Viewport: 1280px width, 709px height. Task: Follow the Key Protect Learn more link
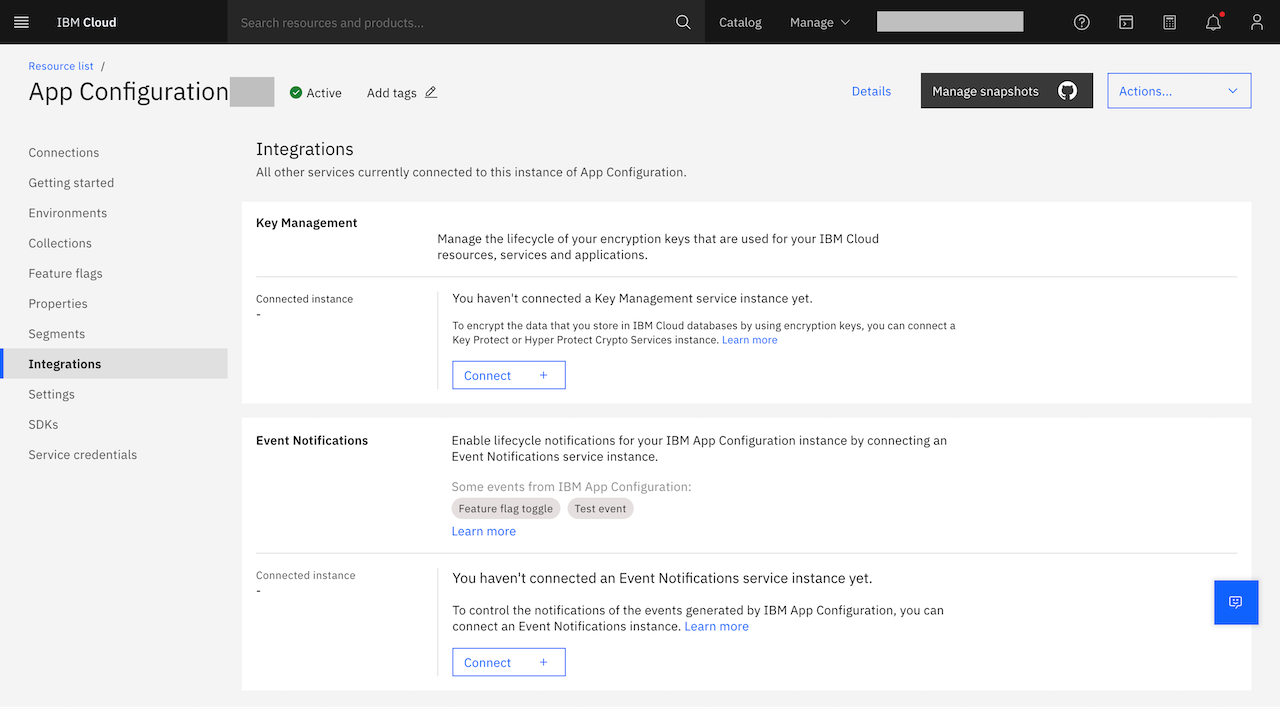(x=749, y=339)
